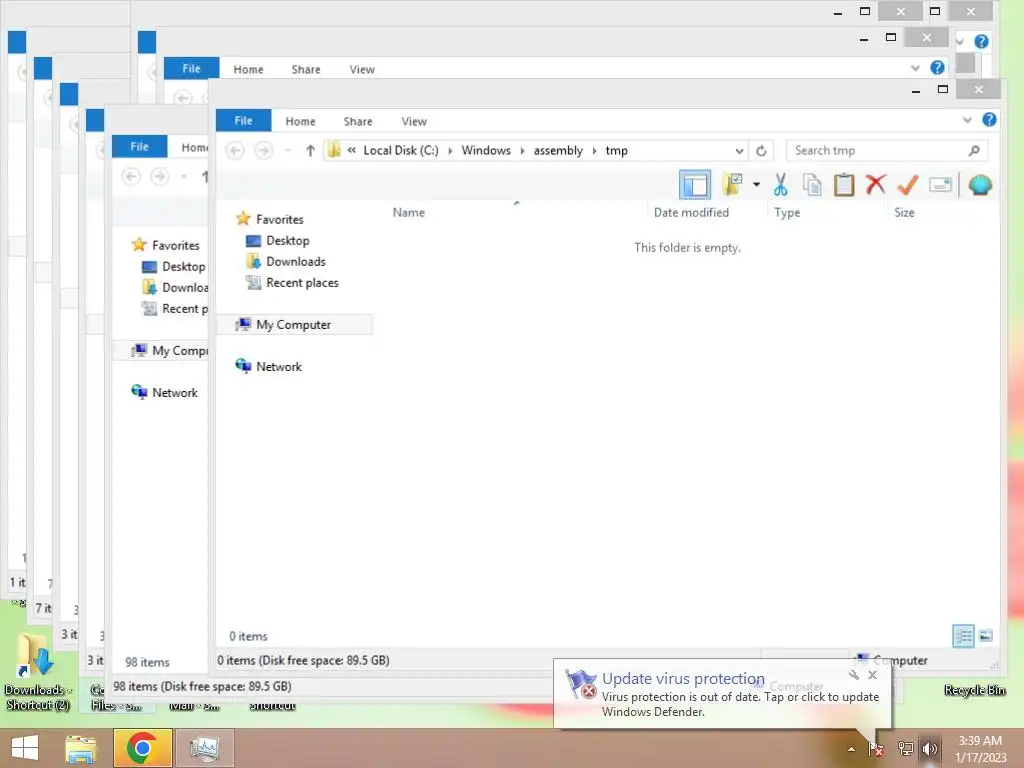Expand arrow after assembly in path

click(594, 151)
